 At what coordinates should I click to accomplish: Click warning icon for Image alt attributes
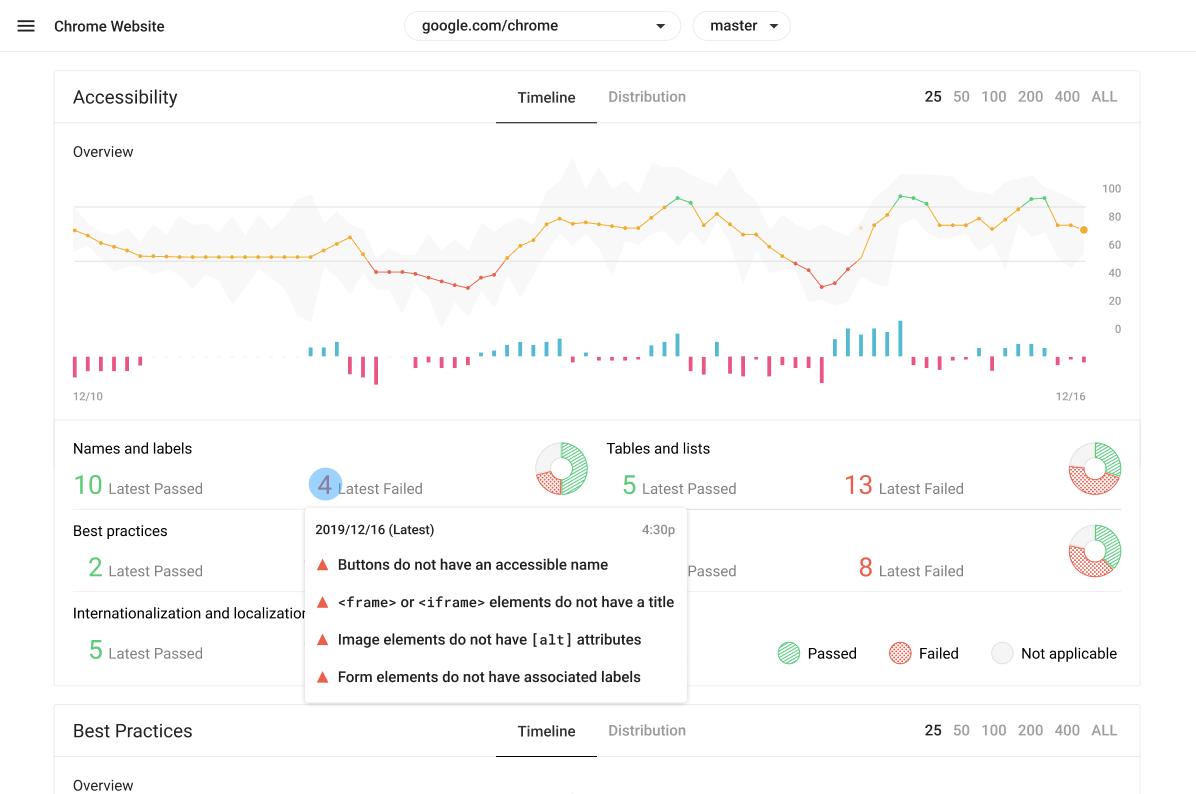323,640
